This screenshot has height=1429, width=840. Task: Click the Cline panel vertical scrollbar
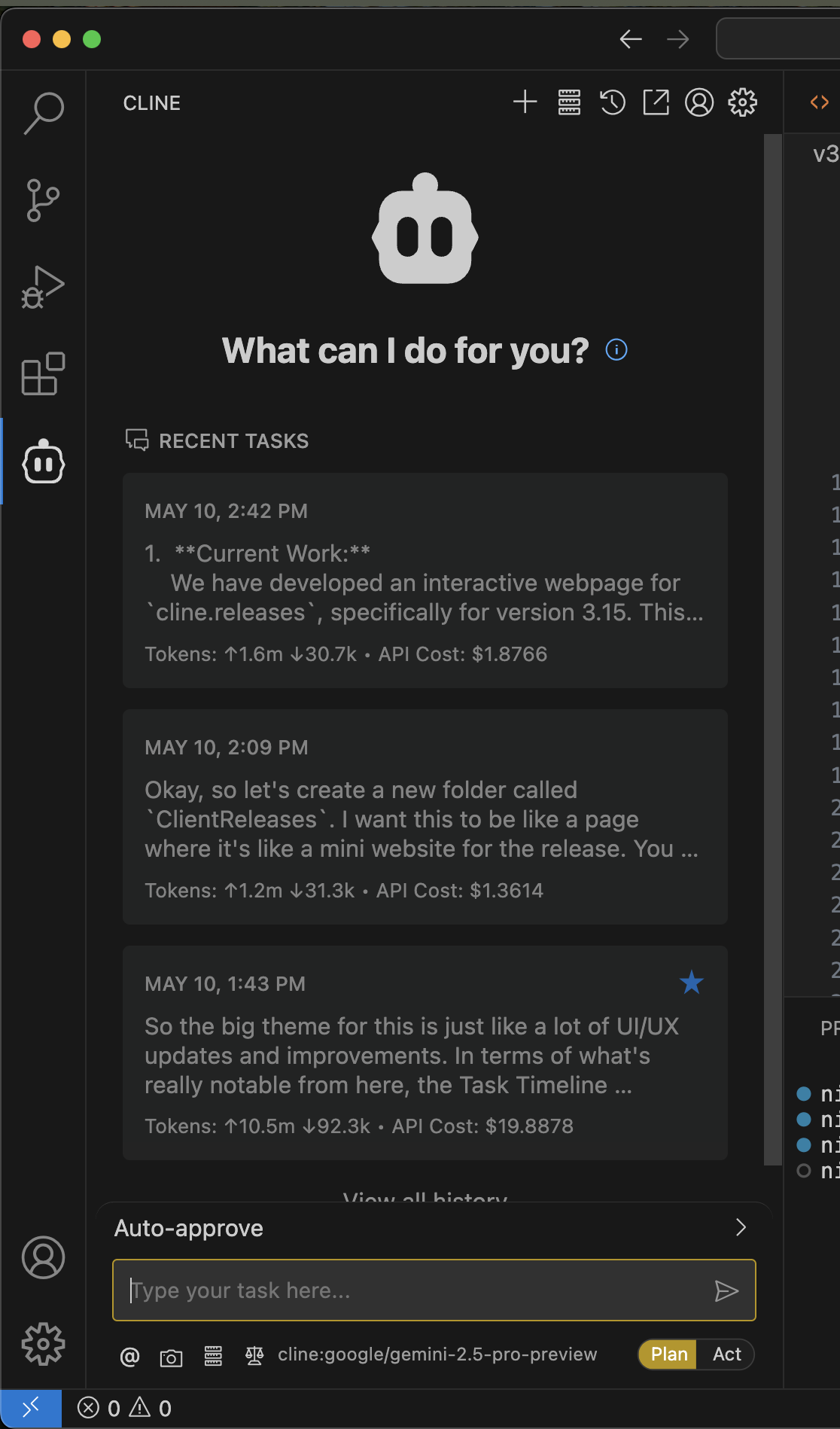[772, 647]
